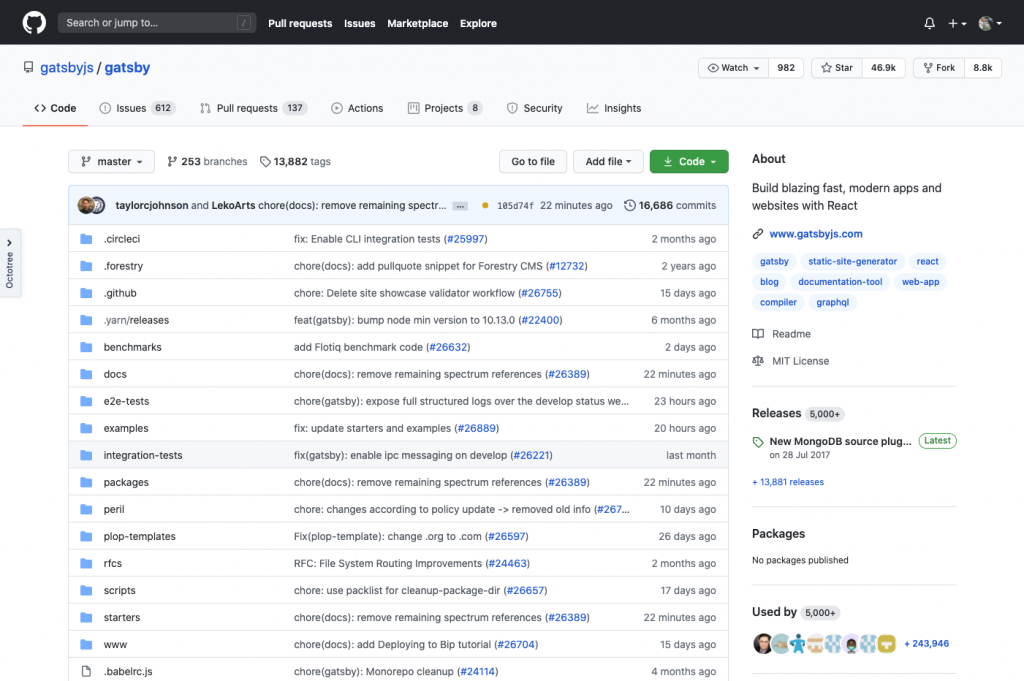View the 253 branches

pos(207,161)
